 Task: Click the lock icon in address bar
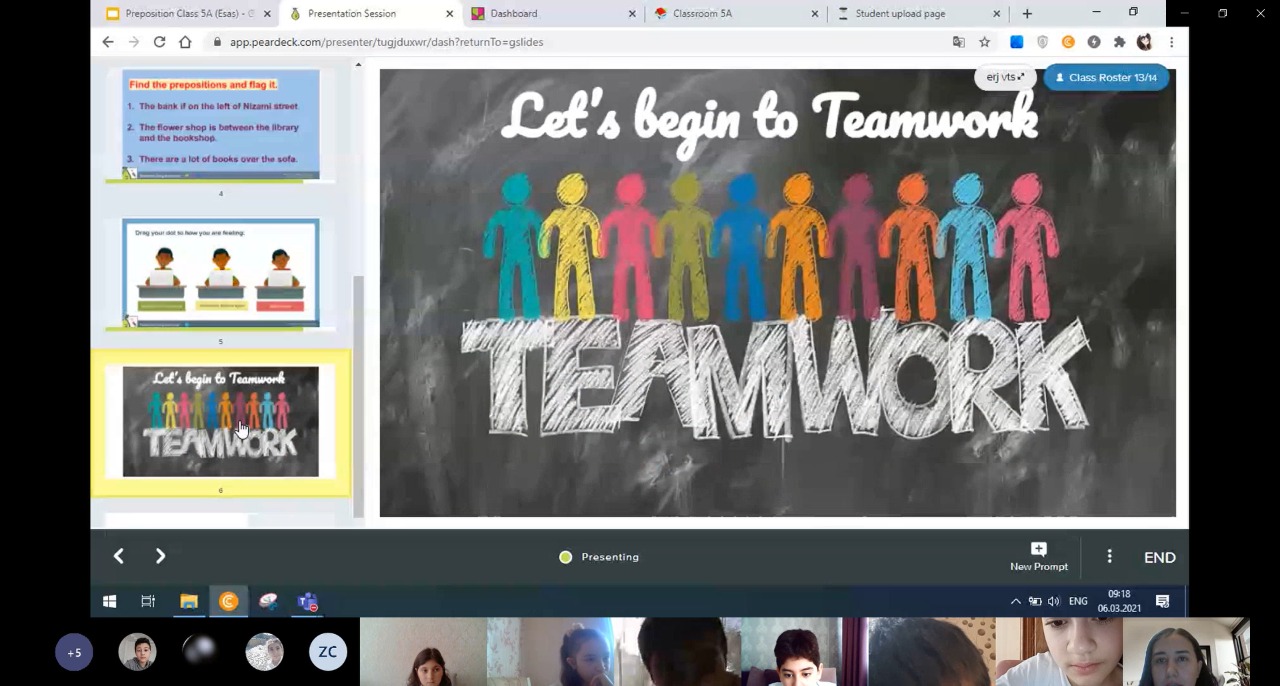[x=217, y=42]
